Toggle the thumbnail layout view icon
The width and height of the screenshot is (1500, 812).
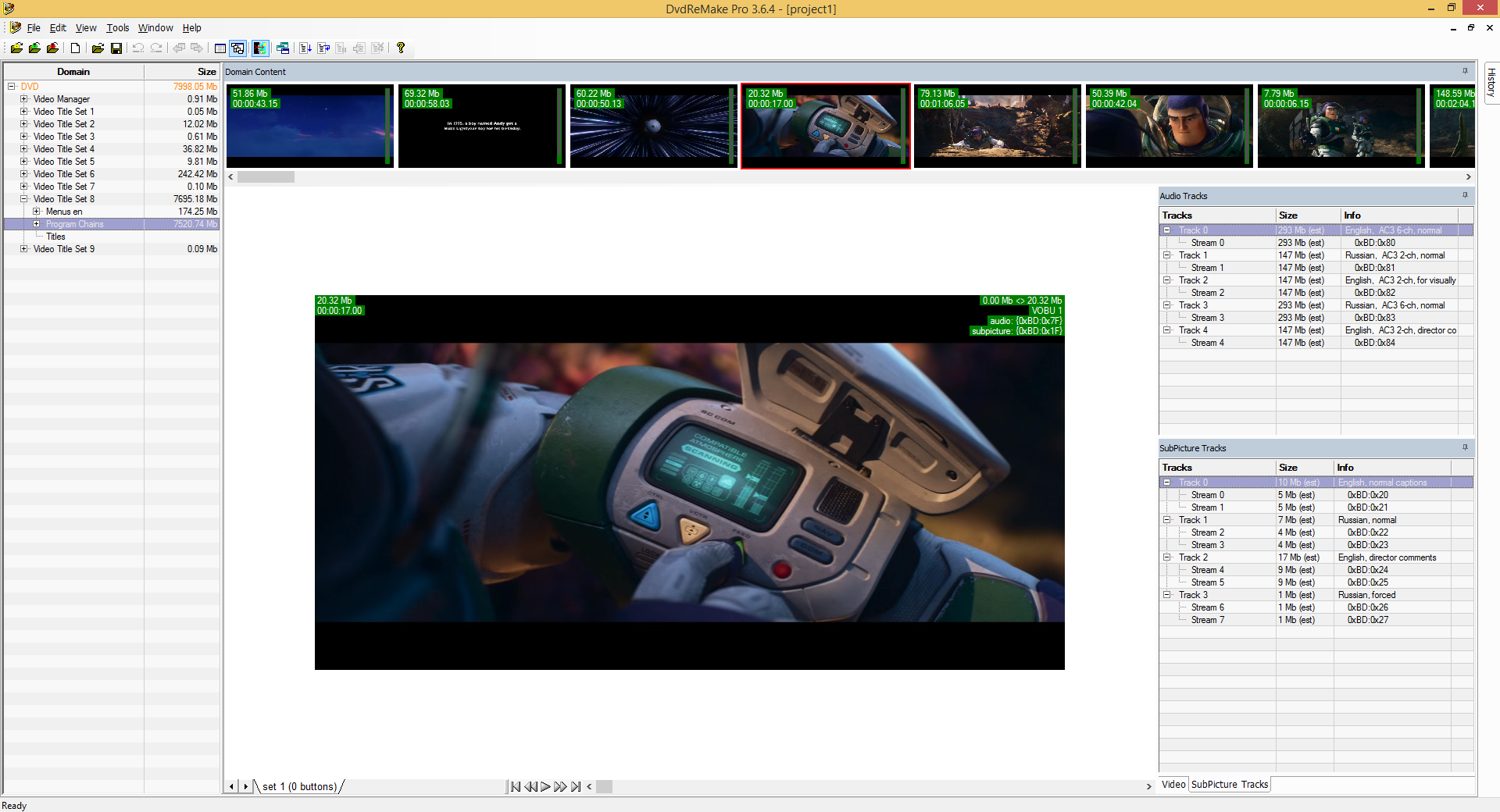[238, 48]
